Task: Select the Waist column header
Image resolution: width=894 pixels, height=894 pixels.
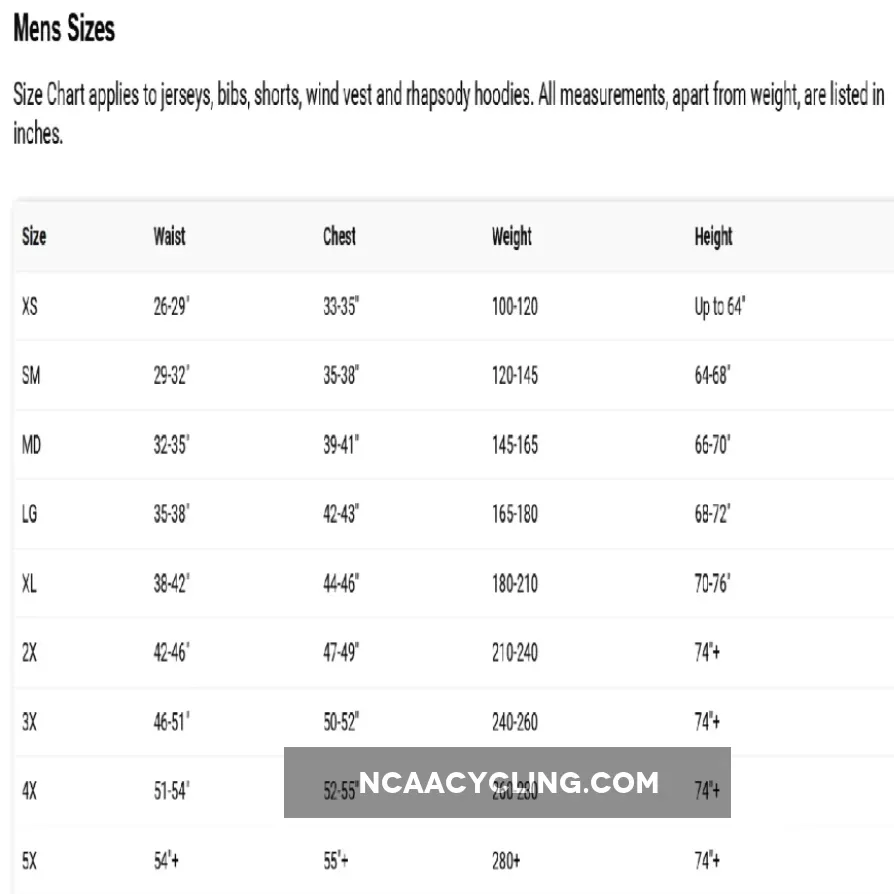Action: coord(169,237)
